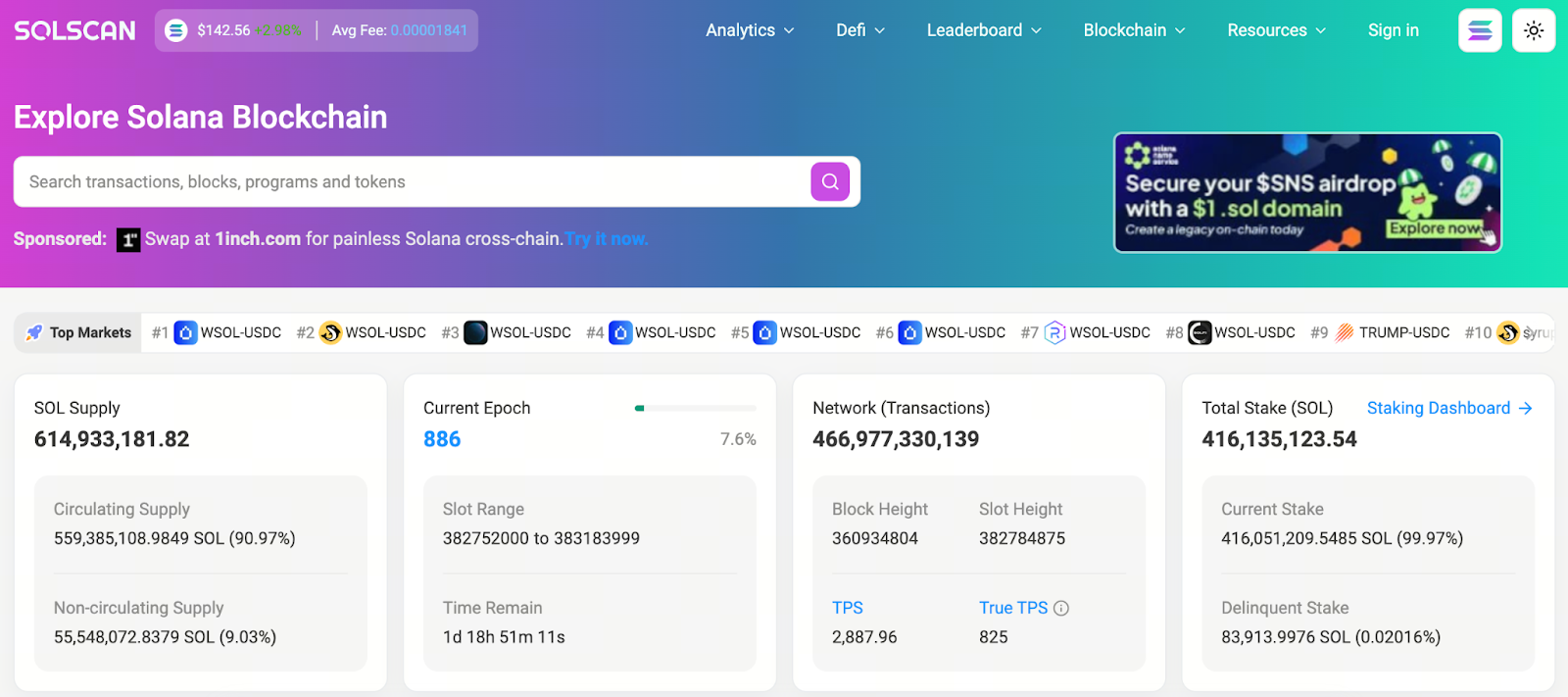Open the 1inch.com sponsored text link
The height and width of the screenshot is (697, 1568).
[258, 239]
